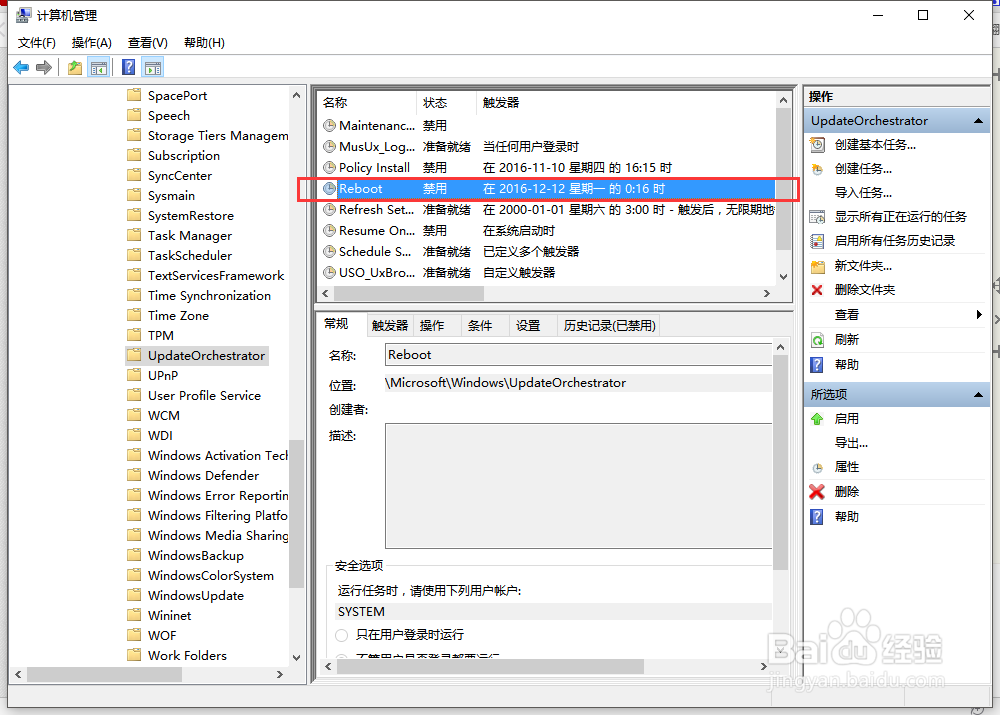
Task: Select the New Folder (新文件夹) icon
Action: pyautogui.click(x=815, y=265)
